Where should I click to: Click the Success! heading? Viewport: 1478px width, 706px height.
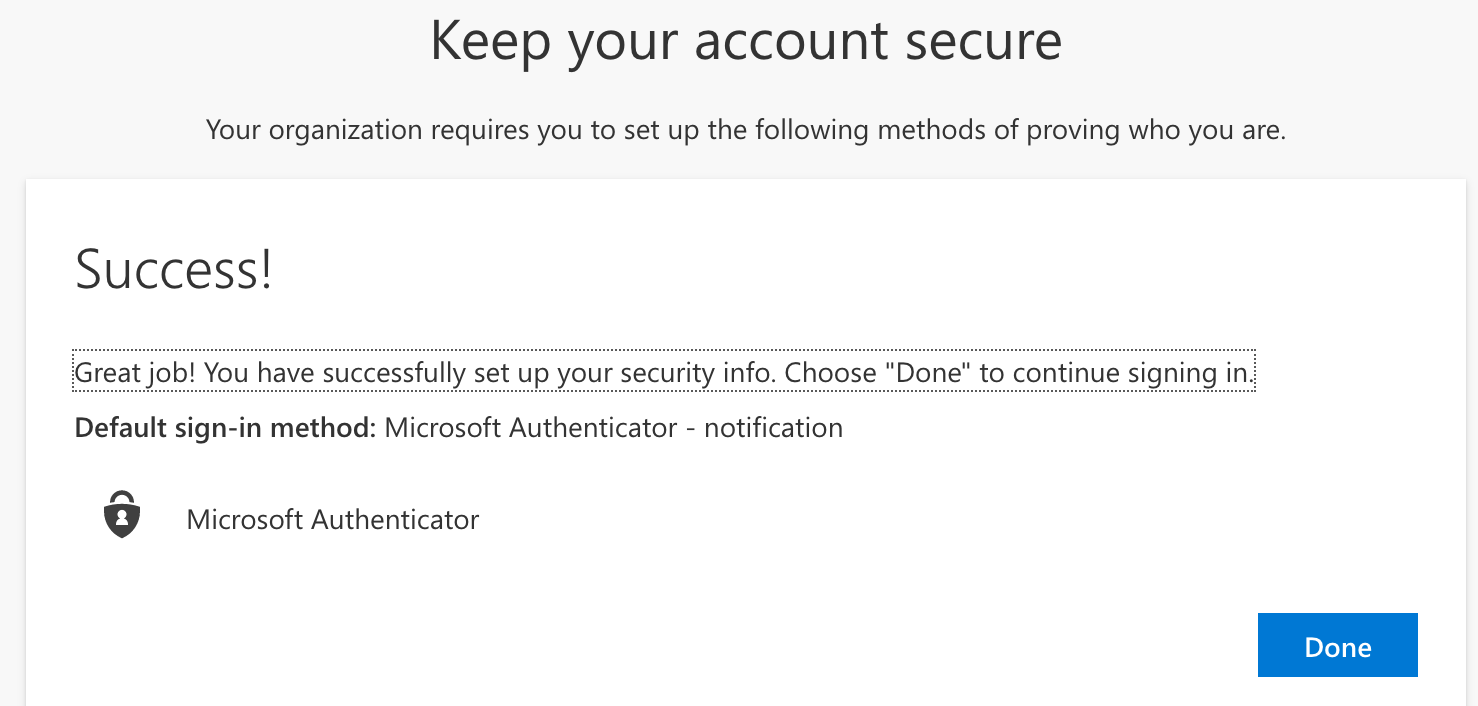click(174, 270)
